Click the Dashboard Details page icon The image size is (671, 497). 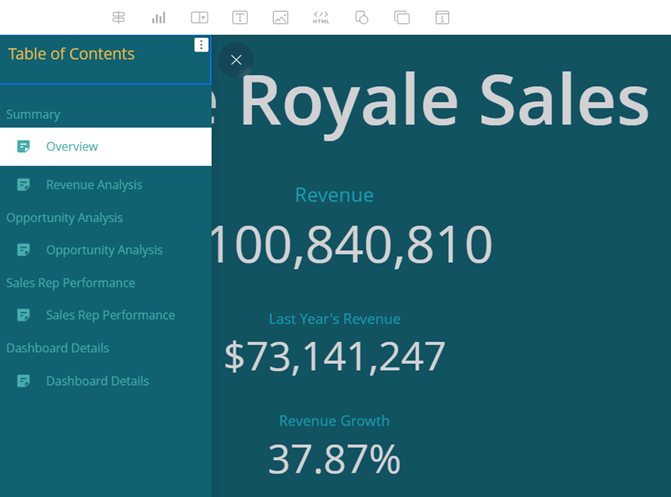click(x=23, y=381)
